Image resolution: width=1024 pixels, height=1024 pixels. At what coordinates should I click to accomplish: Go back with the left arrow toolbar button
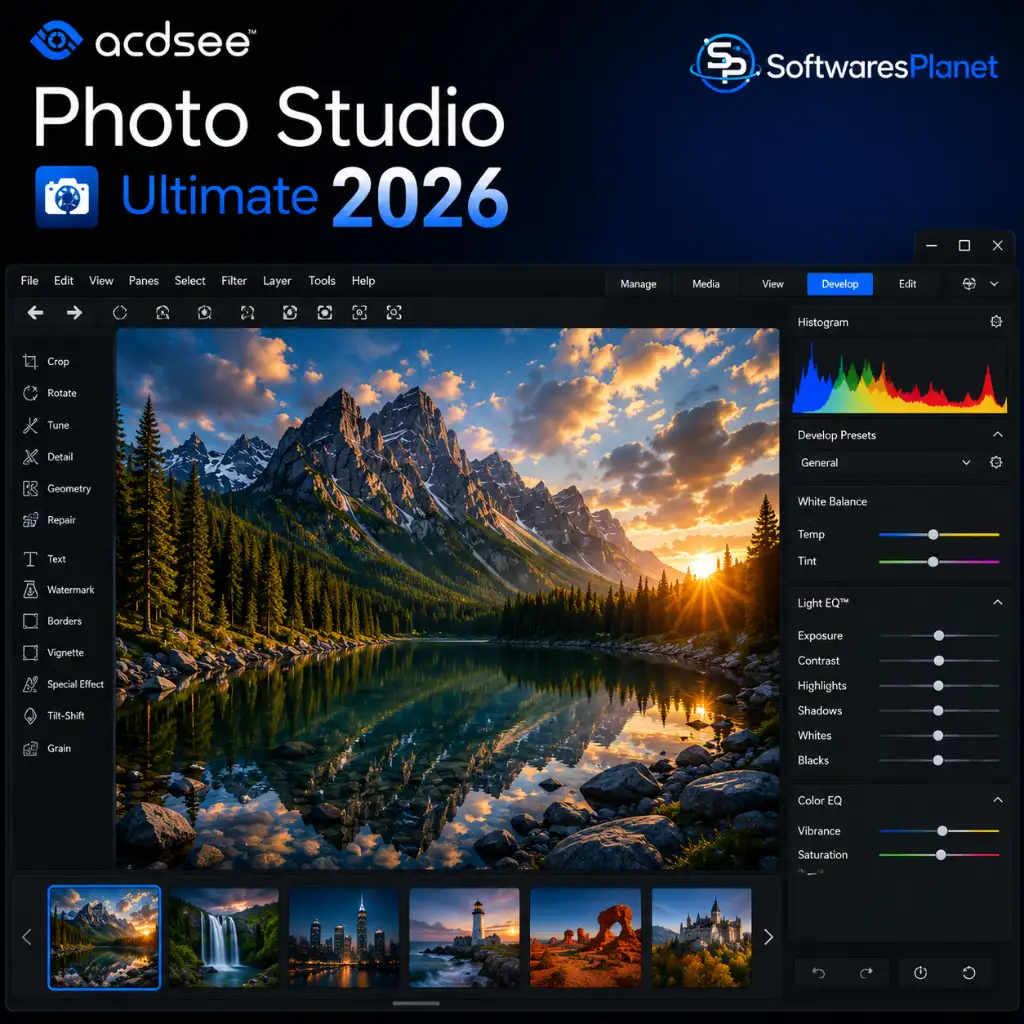(x=35, y=313)
